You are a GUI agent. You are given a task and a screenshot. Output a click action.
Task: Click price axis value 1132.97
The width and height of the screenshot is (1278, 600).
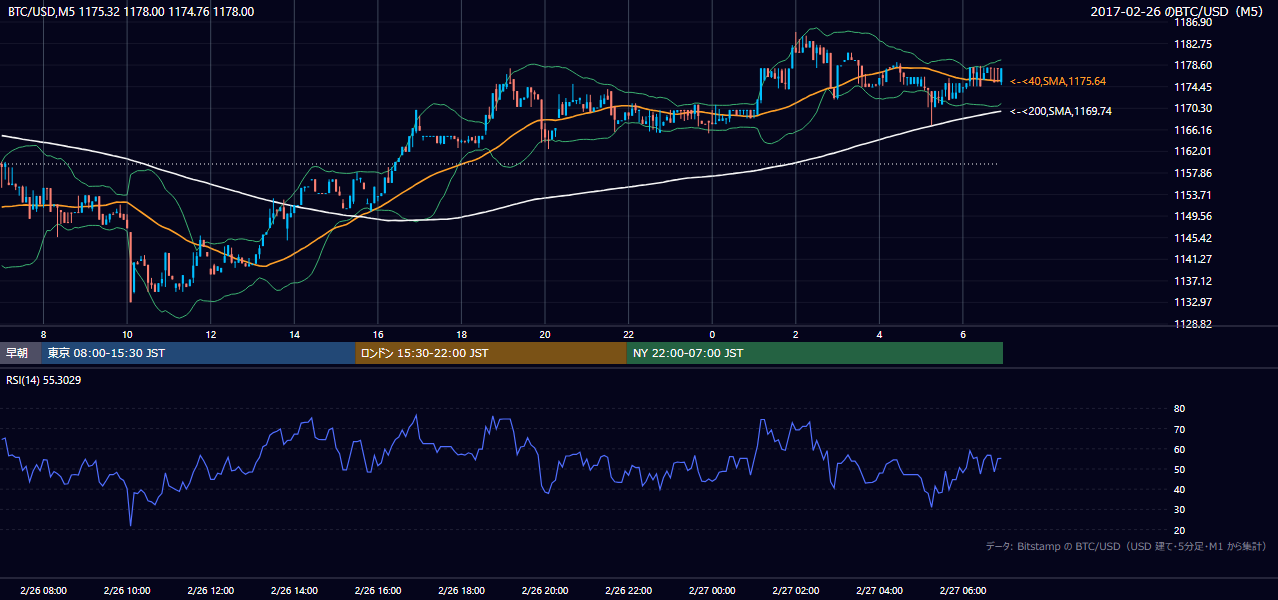1194,302
